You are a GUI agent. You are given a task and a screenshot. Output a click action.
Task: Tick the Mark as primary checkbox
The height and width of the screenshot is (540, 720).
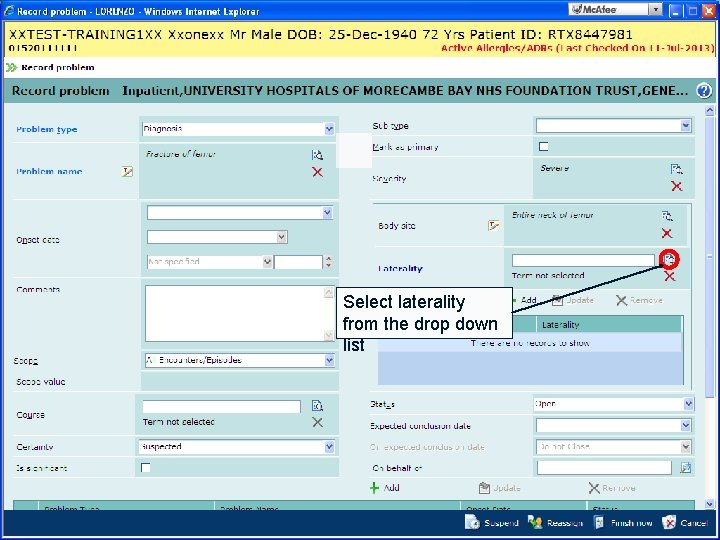click(x=544, y=146)
